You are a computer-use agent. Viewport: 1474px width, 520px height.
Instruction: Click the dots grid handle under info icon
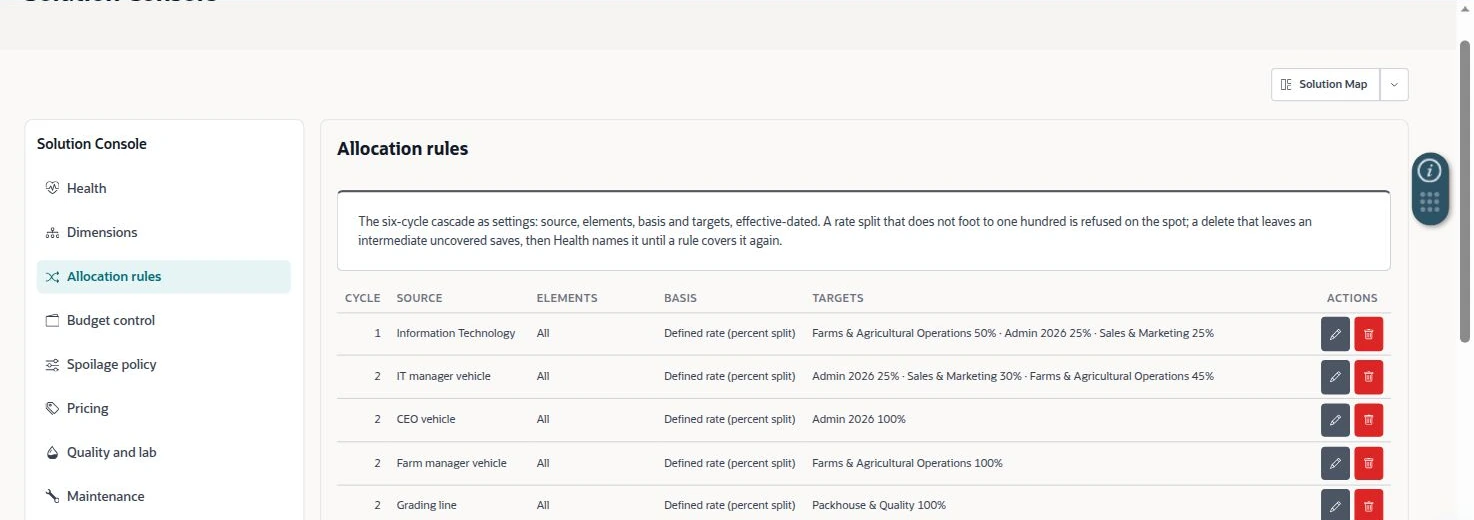click(x=1430, y=202)
